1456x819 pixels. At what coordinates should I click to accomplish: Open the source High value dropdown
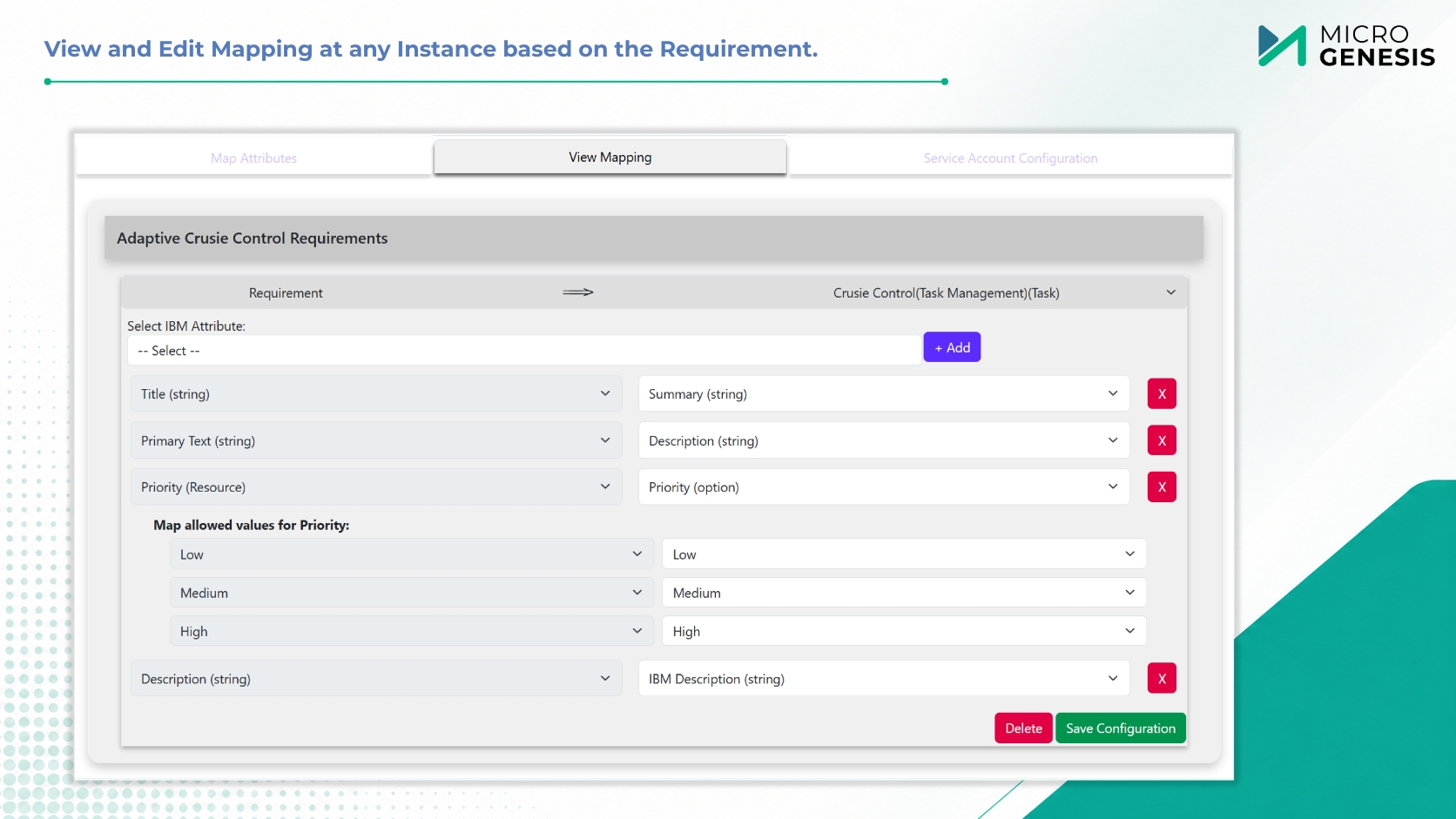pyautogui.click(x=411, y=631)
